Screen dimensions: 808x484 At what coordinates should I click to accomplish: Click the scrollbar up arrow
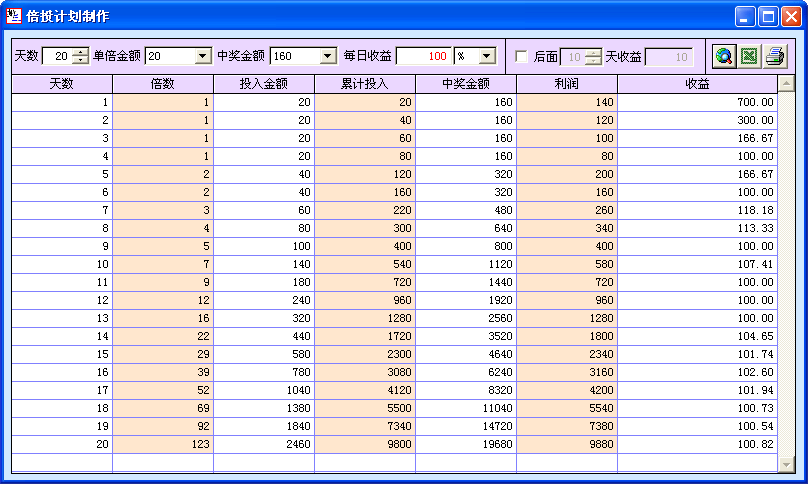pyautogui.click(x=787, y=85)
